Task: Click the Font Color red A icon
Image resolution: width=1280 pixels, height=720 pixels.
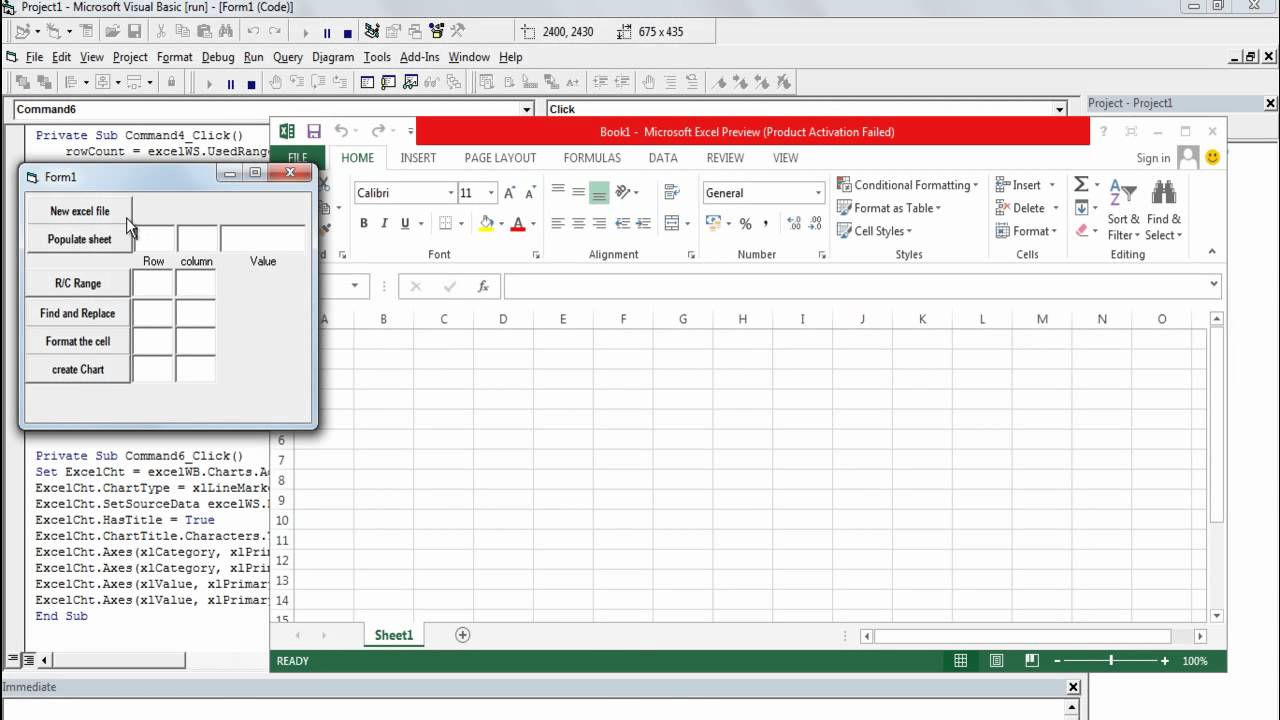Action: pyautogui.click(x=518, y=223)
